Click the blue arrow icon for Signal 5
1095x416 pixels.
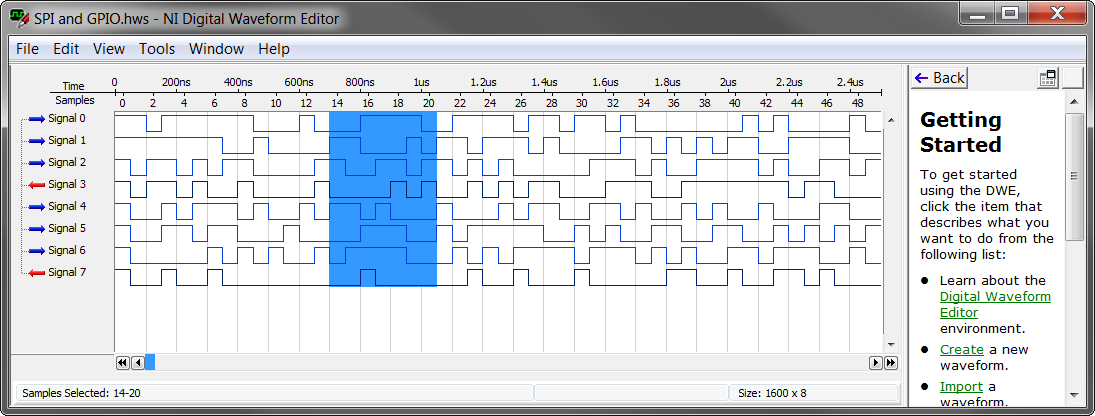point(37,229)
